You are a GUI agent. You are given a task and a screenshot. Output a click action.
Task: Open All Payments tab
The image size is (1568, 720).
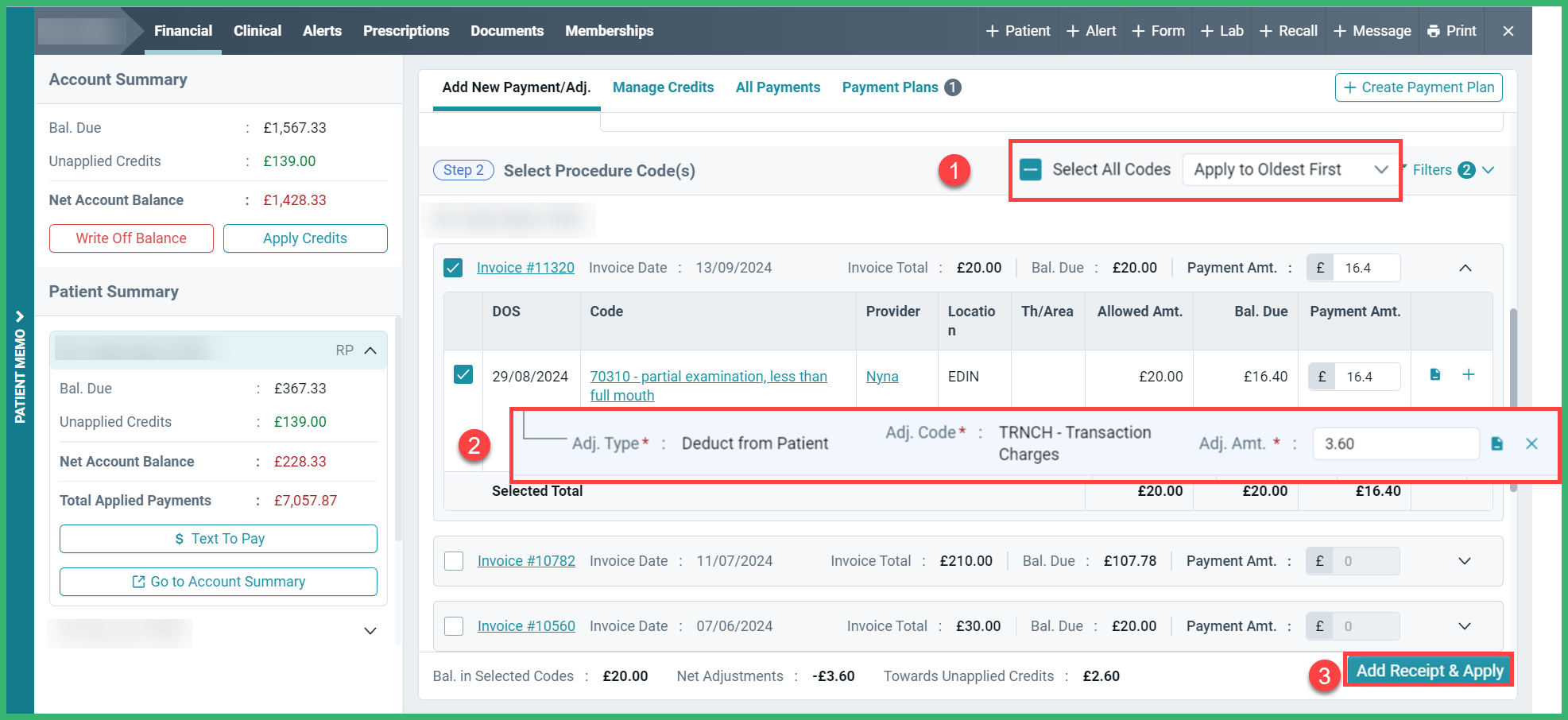pyautogui.click(x=778, y=87)
